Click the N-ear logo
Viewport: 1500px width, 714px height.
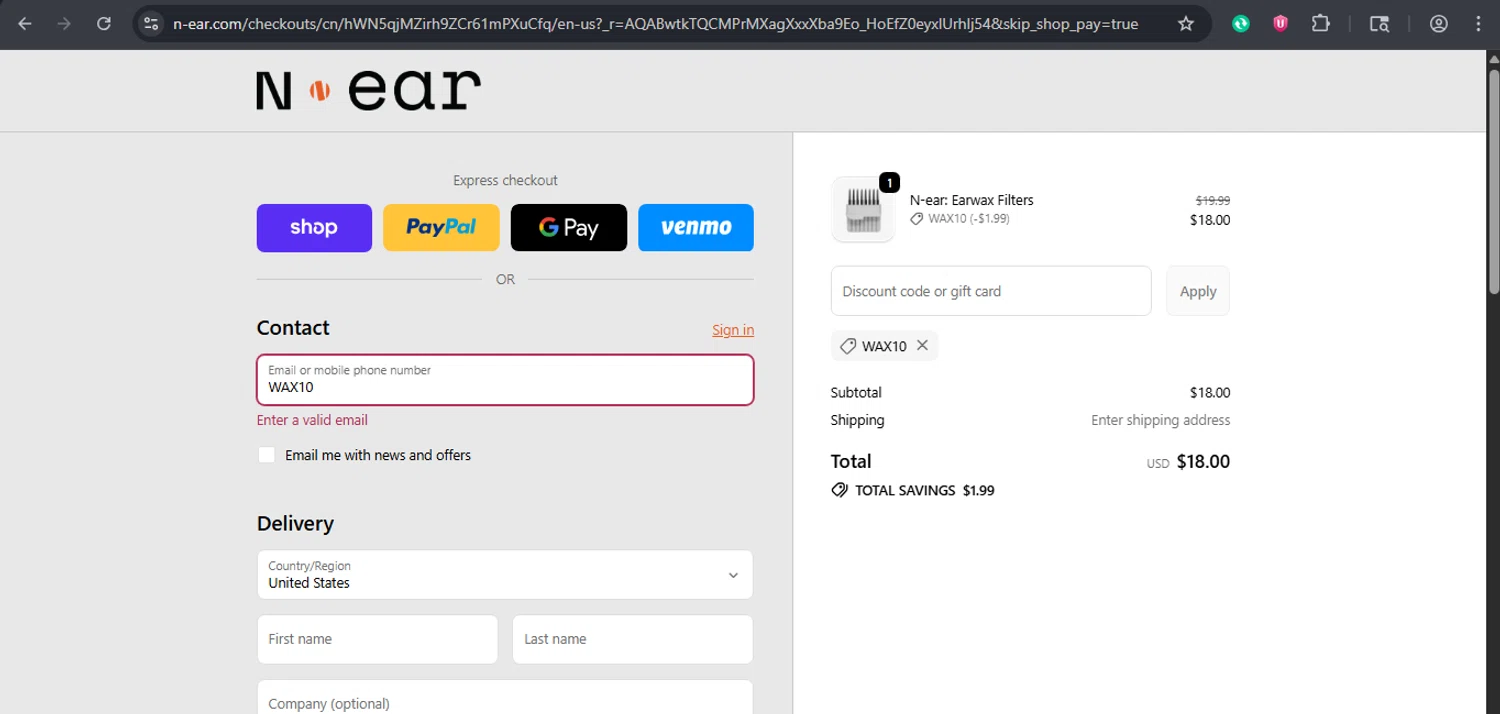[x=368, y=90]
